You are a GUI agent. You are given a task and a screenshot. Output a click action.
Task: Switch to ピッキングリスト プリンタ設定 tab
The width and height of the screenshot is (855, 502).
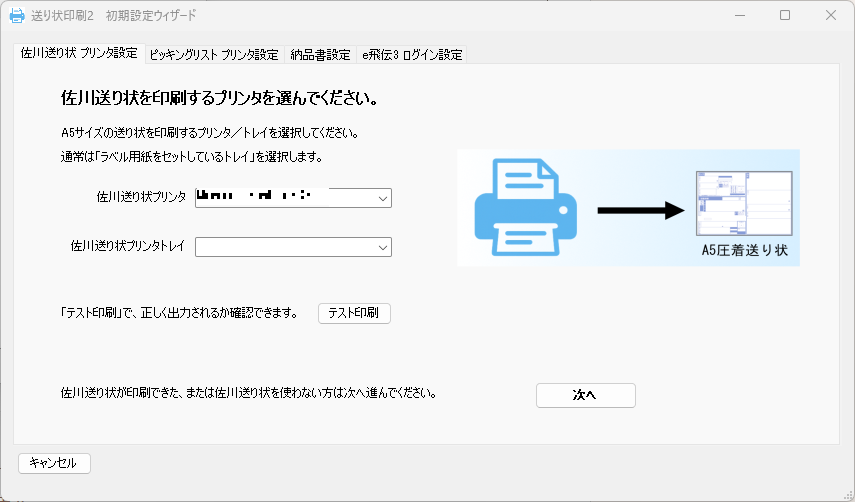coord(214,55)
